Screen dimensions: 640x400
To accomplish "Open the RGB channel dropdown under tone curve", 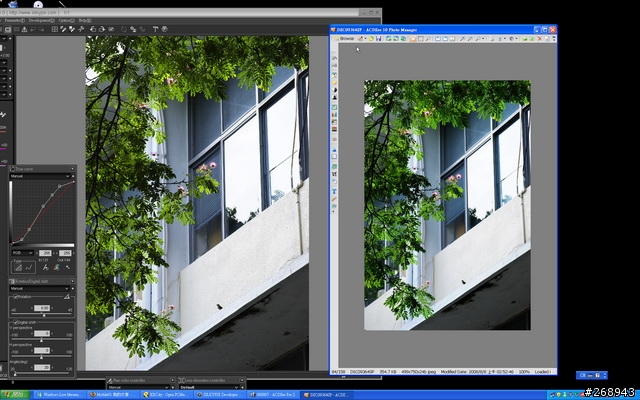I will click(x=22, y=253).
